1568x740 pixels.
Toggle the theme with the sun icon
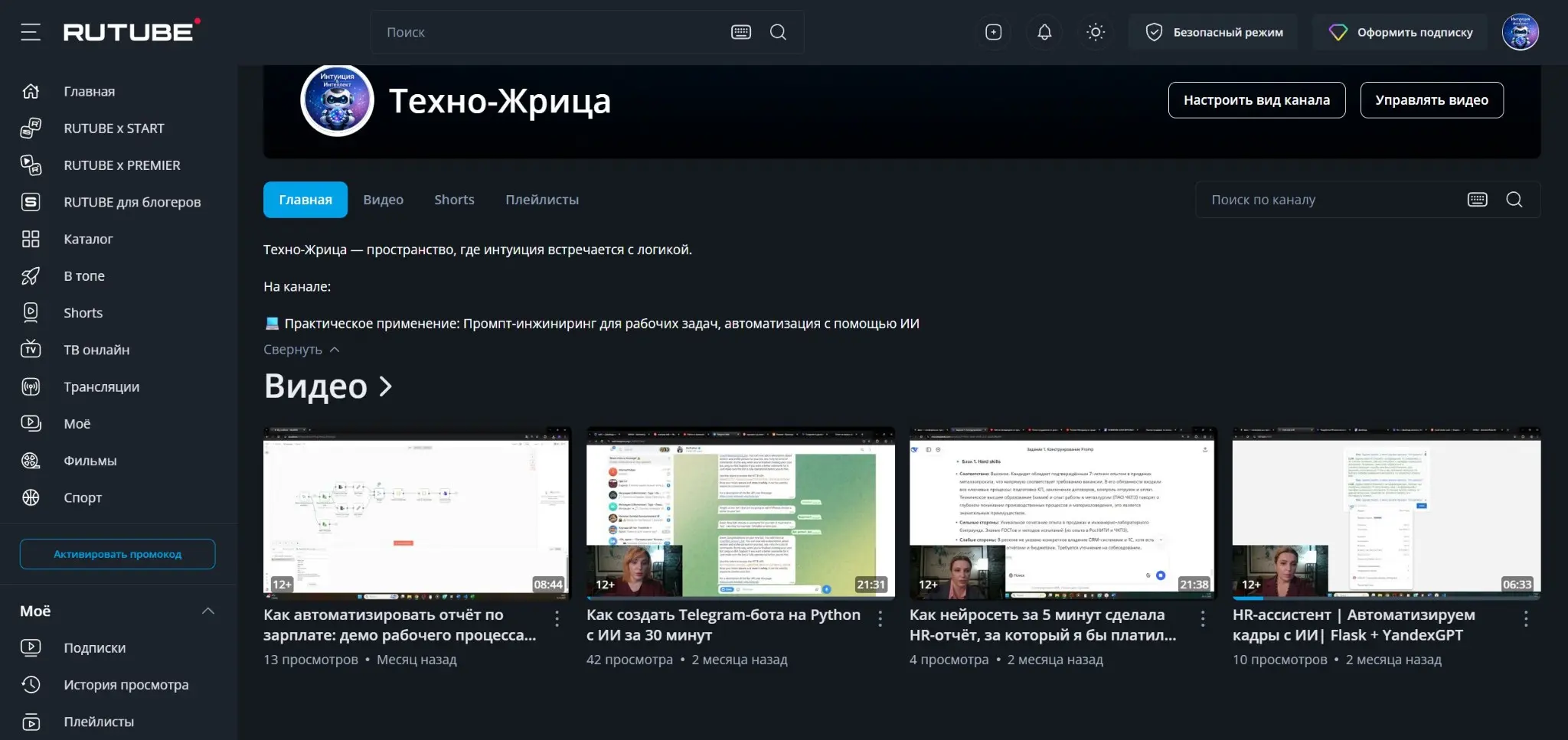[1095, 32]
